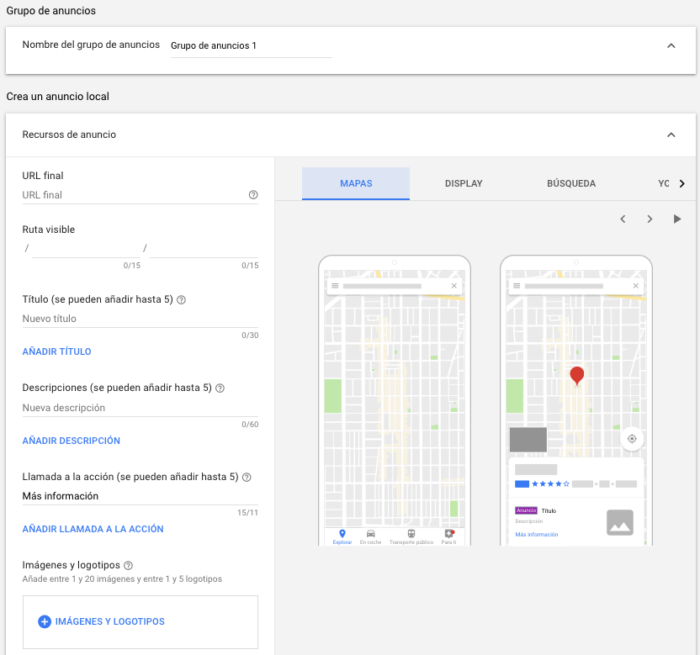Click help icon next to Título label
The width and height of the screenshot is (700, 655).
coord(181,299)
